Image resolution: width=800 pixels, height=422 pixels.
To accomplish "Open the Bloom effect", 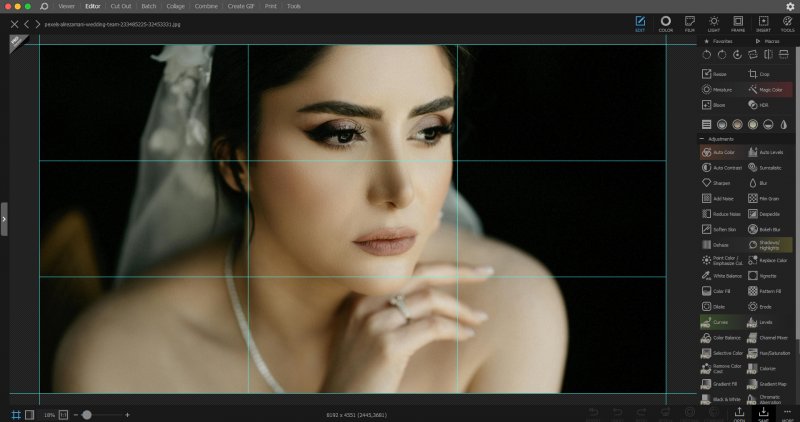I will point(713,105).
